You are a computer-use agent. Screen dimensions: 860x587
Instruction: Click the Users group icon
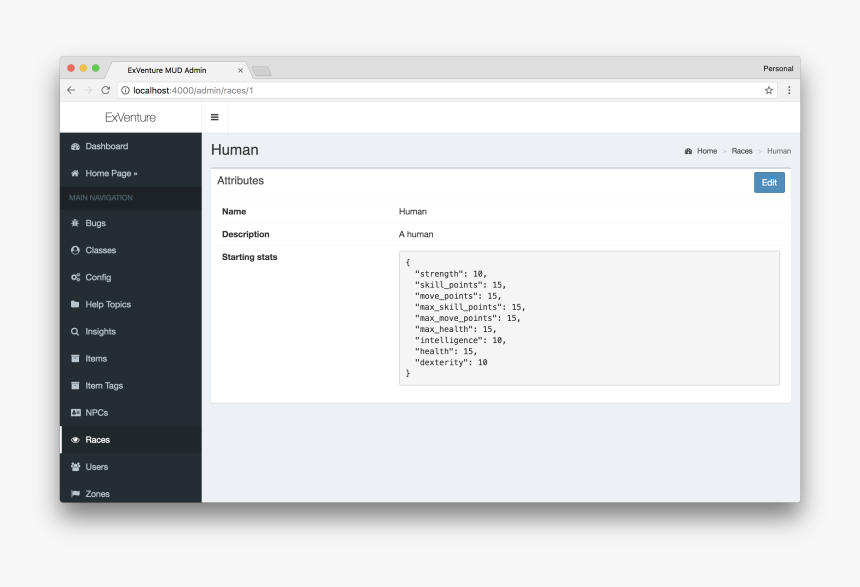tap(76, 467)
